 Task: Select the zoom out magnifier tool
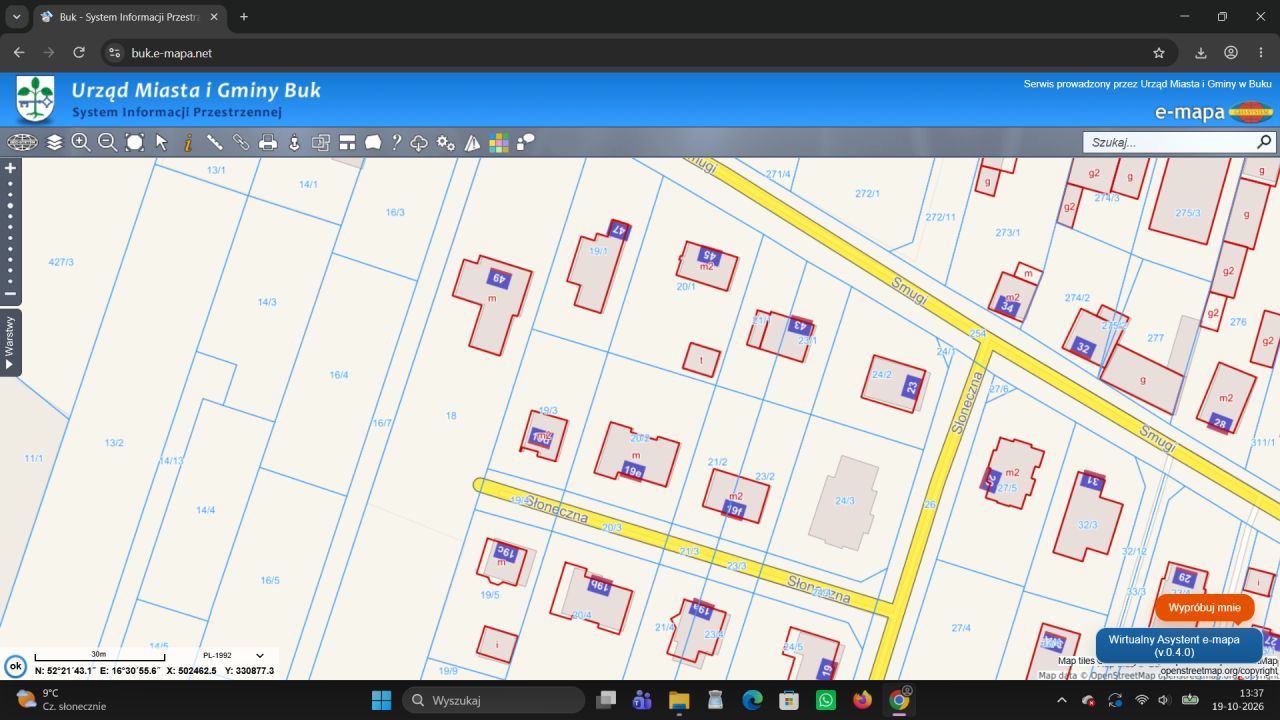pos(108,142)
